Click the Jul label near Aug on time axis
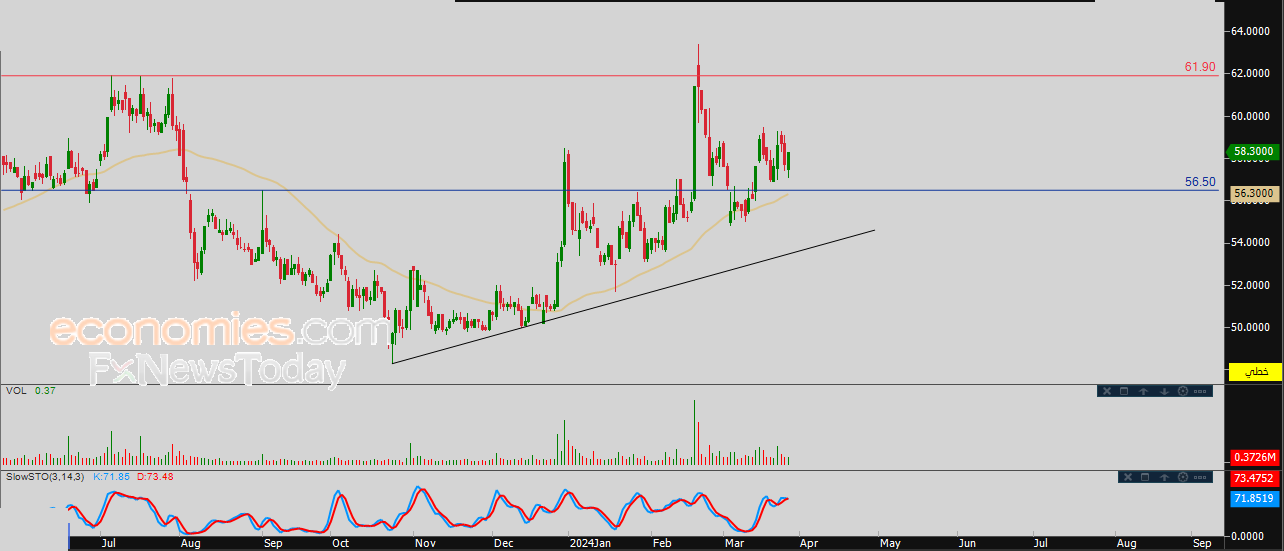The image size is (1284, 551). coord(109,543)
